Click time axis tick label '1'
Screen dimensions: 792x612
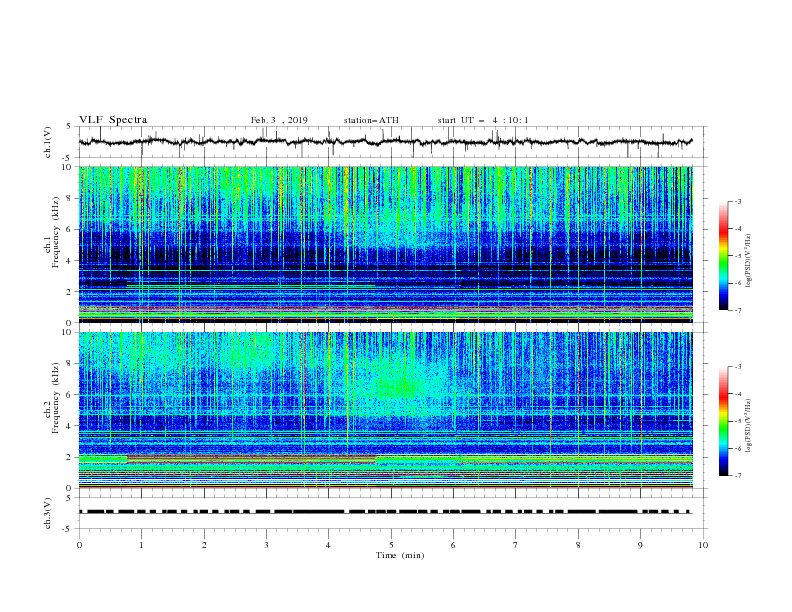(141, 545)
